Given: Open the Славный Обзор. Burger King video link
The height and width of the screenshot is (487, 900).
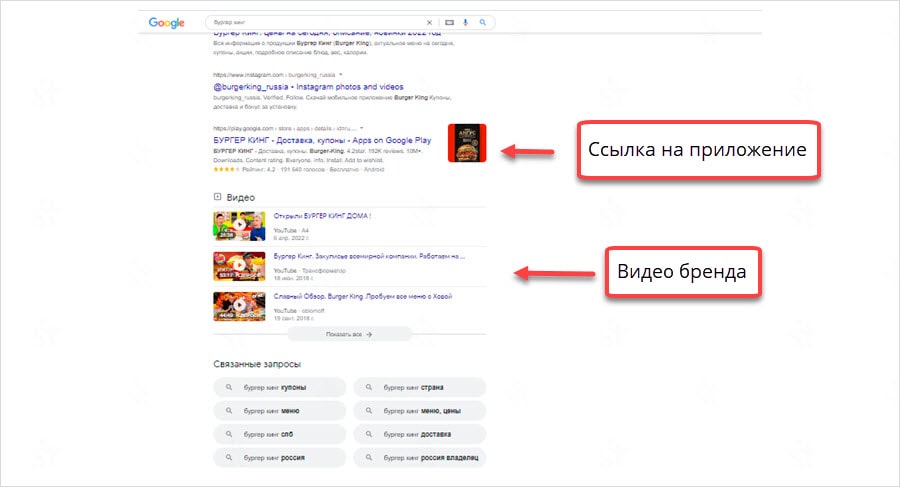Looking at the screenshot, I should (363, 296).
